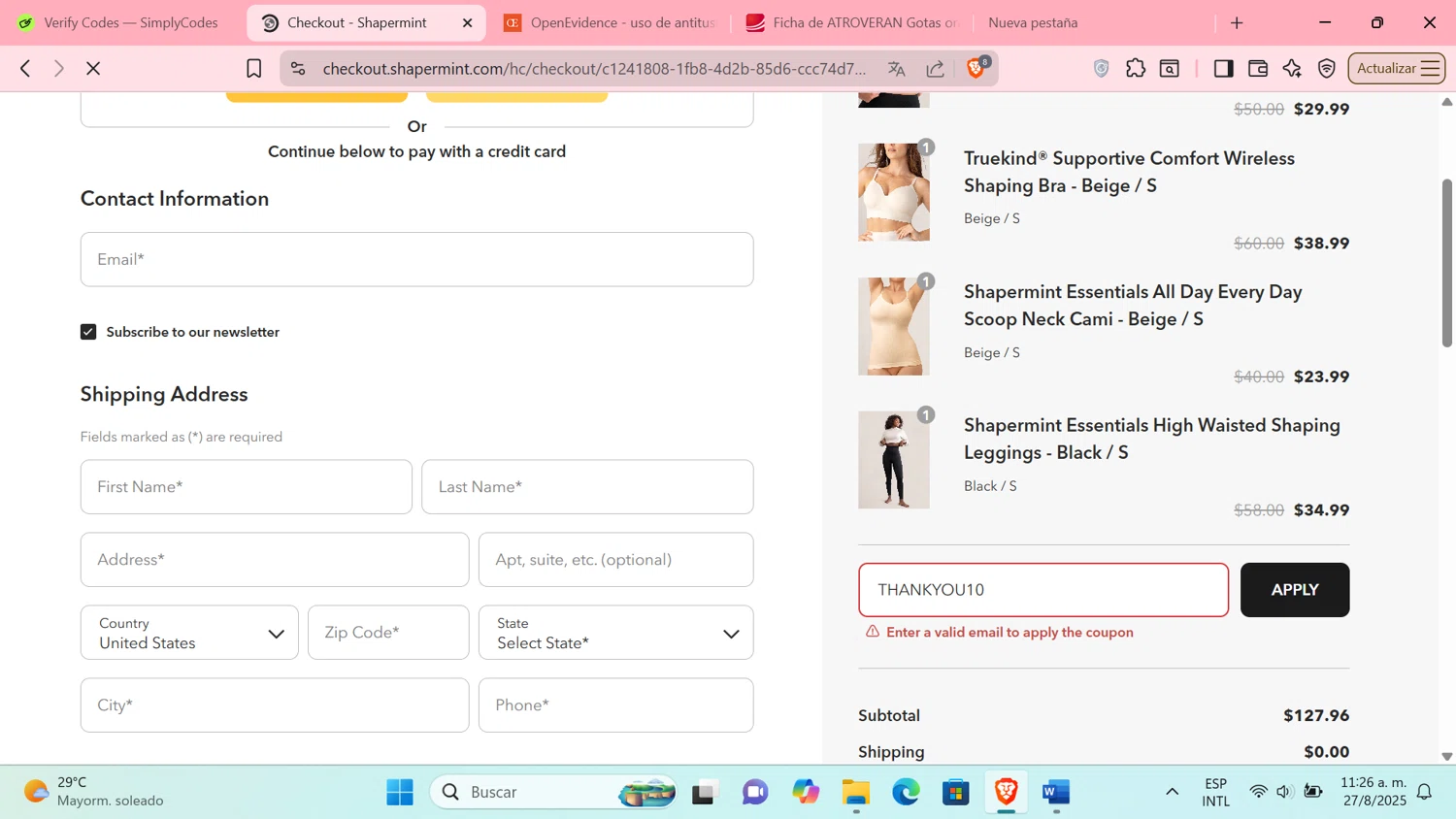Click the Phone field

click(615, 705)
